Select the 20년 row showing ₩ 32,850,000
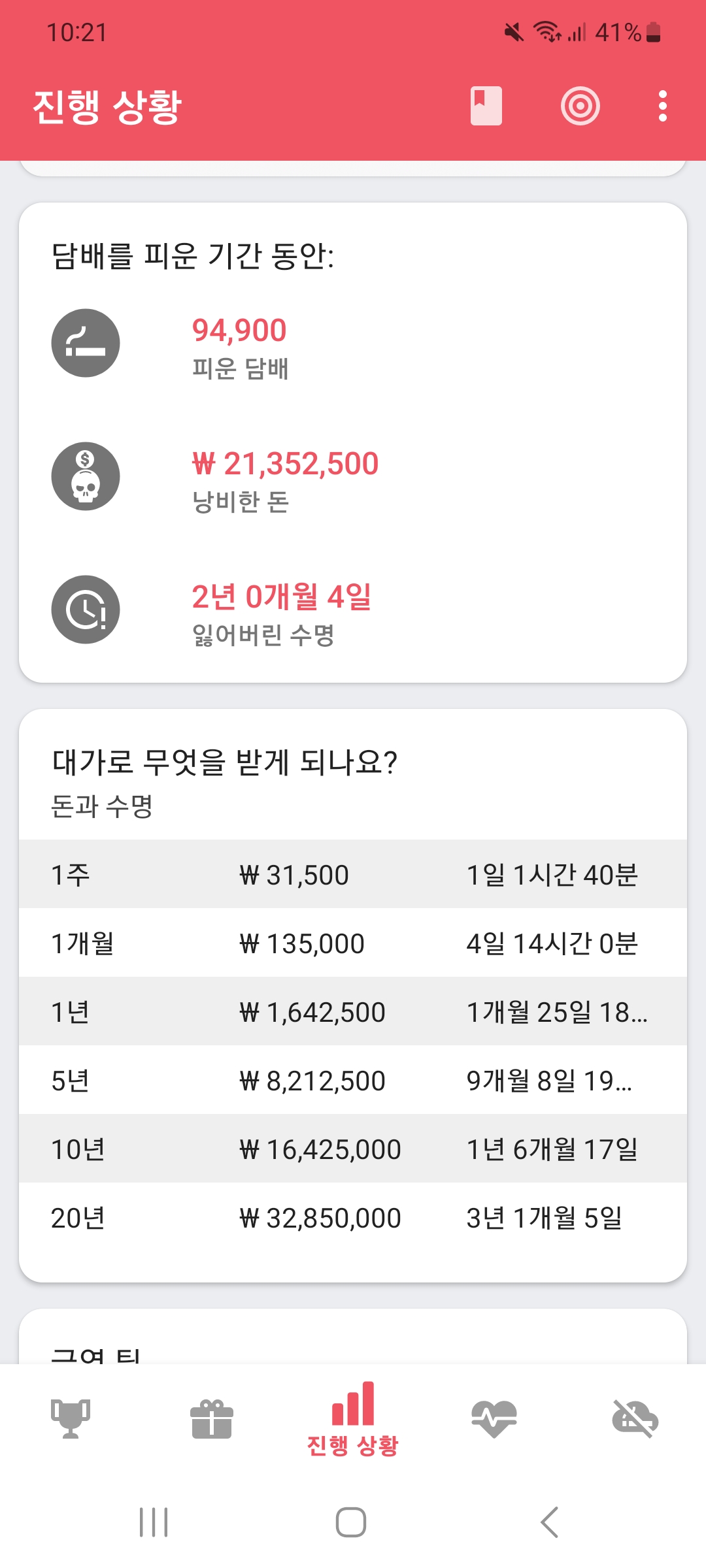The image size is (706, 1568). (x=353, y=1217)
